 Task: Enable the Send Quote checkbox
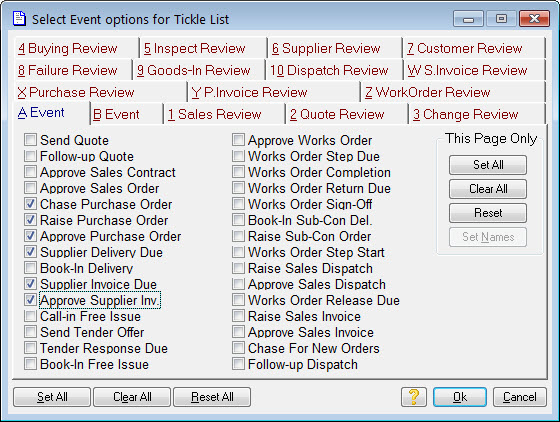(x=30, y=140)
